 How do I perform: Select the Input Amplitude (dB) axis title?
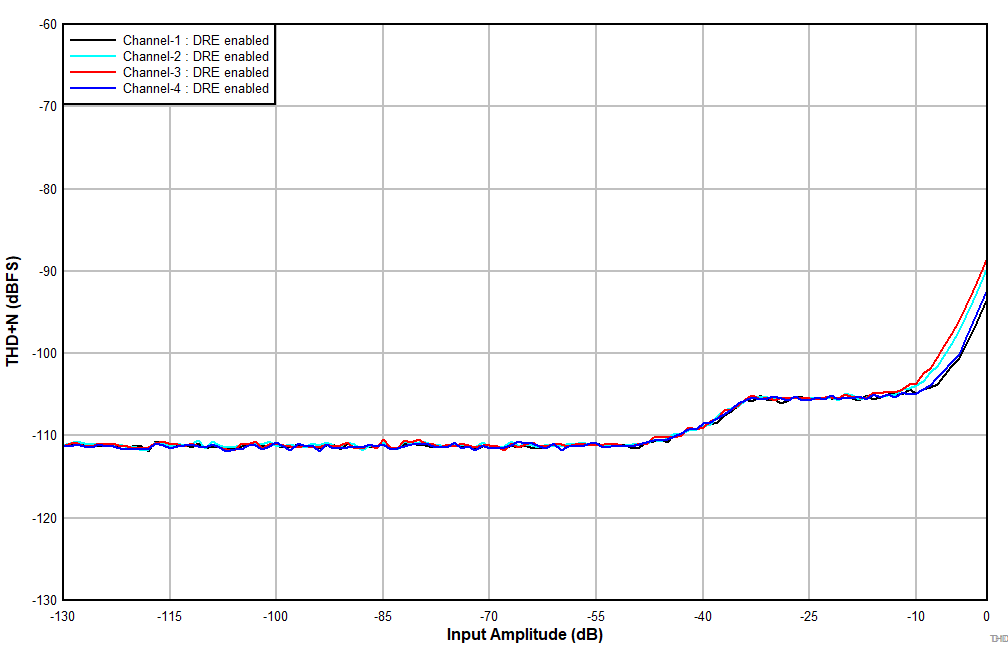click(524, 633)
